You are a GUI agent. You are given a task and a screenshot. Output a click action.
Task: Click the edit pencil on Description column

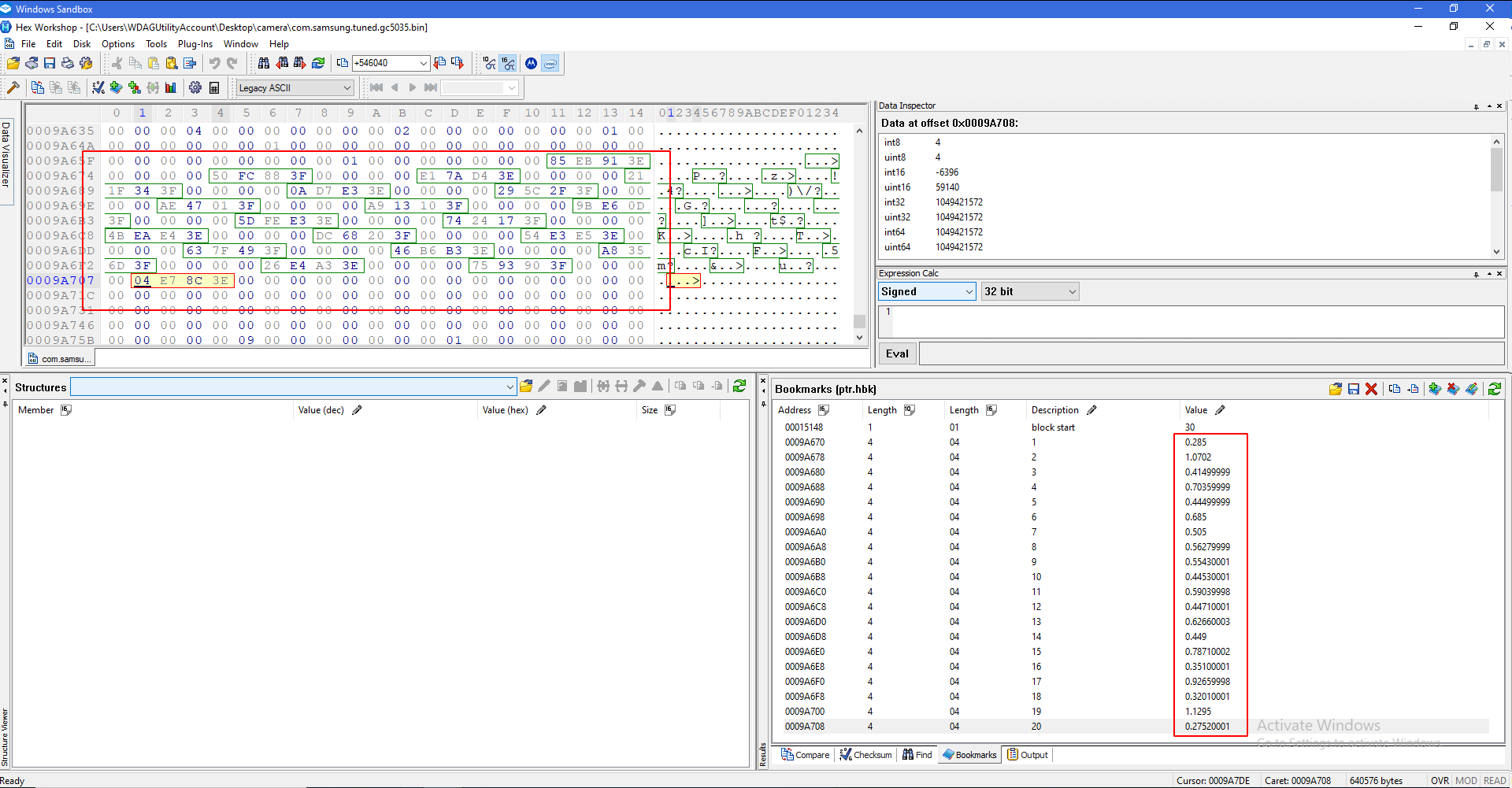click(x=1091, y=410)
